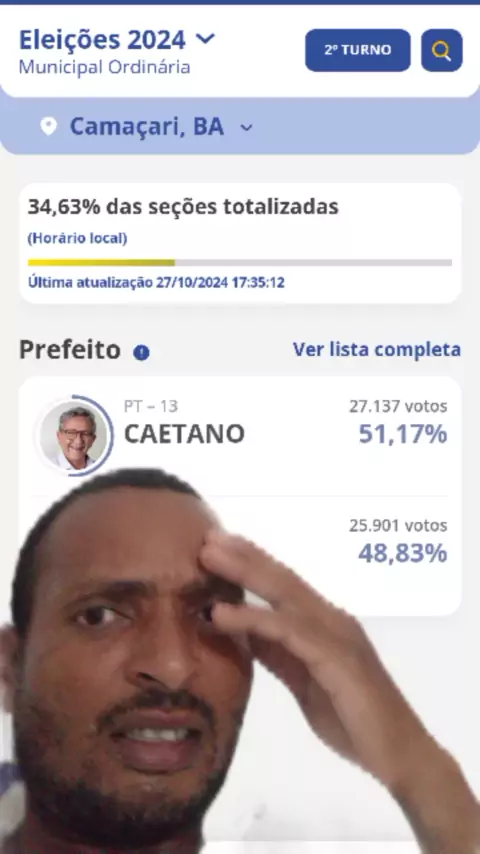The height and width of the screenshot is (854, 480).
Task: Click the info icon beside Prefeito
Action: tap(141, 352)
